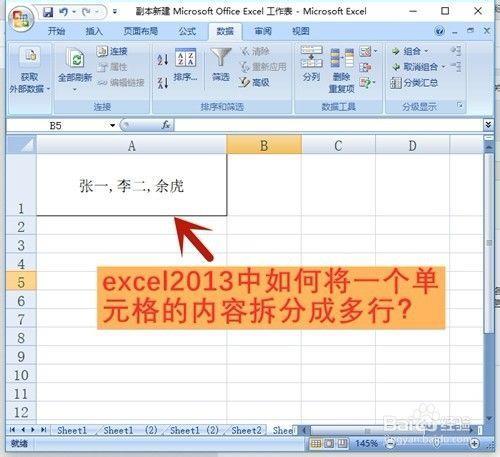
Task: Open Name Box dropdown arrow
Action: coord(112,126)
